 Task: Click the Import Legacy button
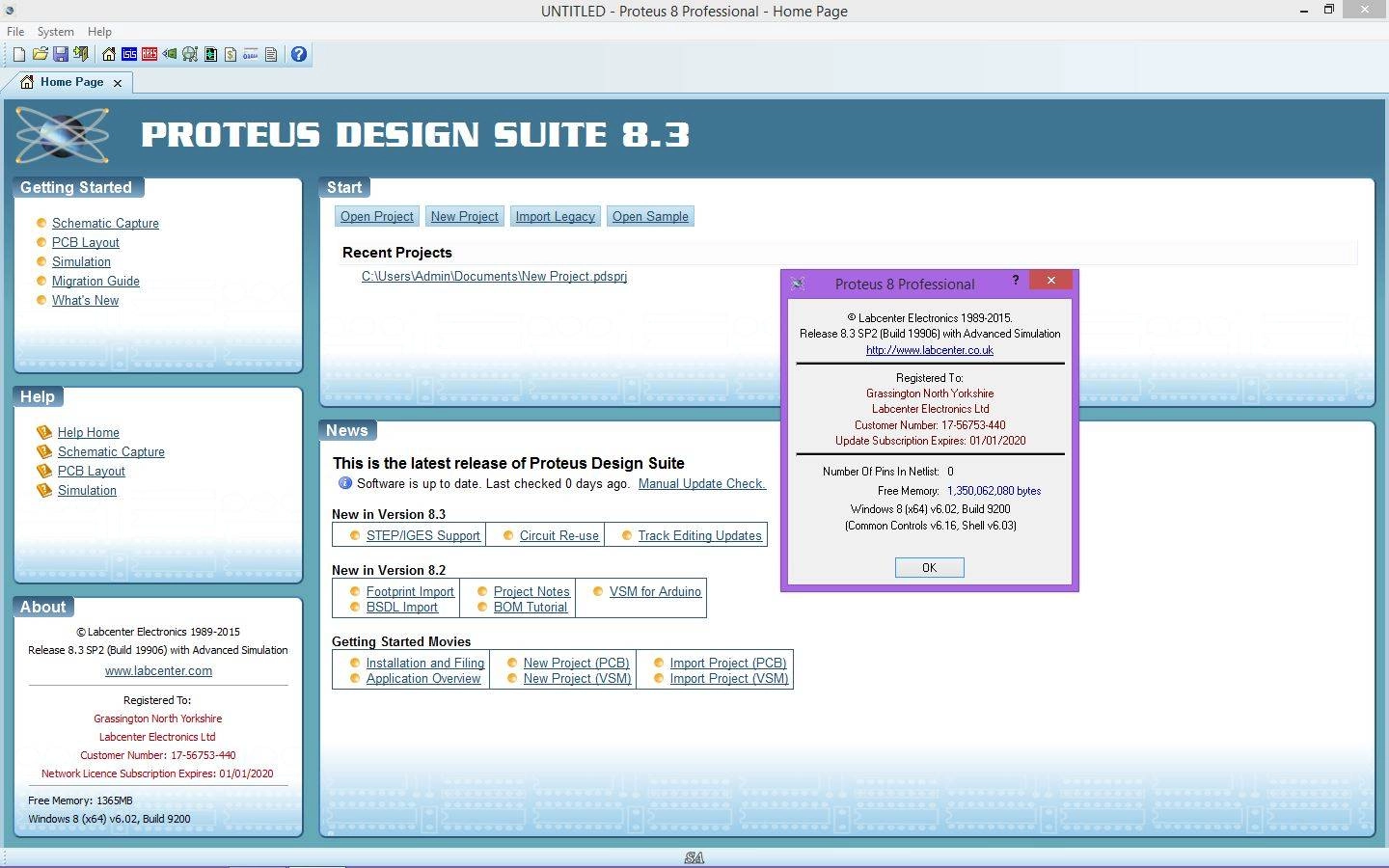pos(555,216)
